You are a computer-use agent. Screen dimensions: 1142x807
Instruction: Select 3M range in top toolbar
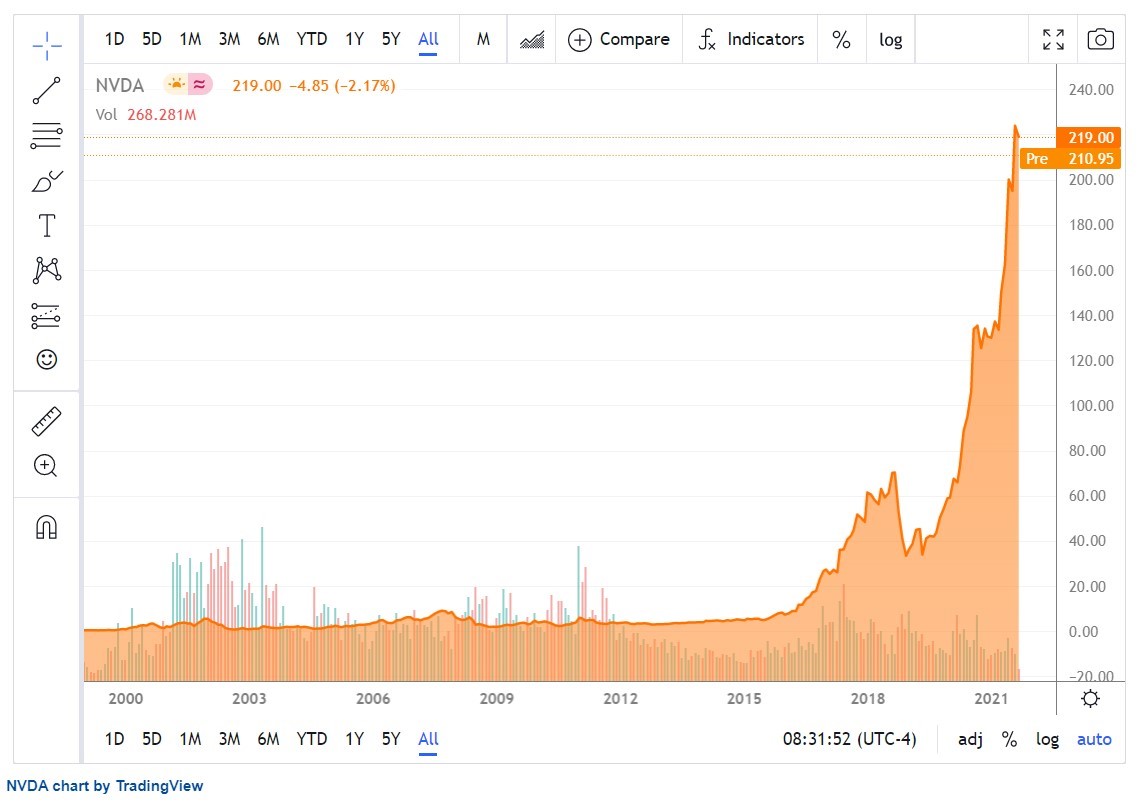coord(229,39)
